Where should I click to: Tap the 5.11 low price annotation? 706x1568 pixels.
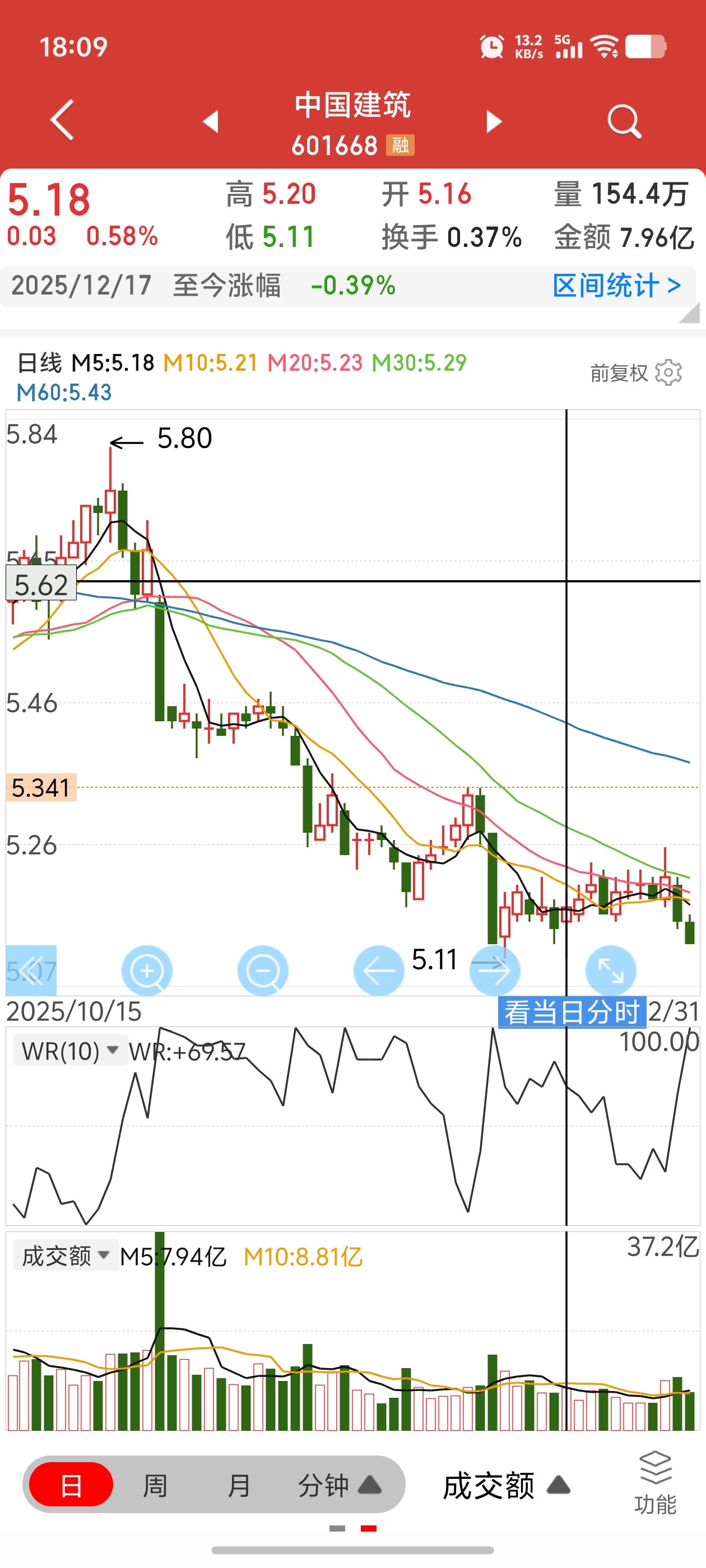click(x=434, y=960)
